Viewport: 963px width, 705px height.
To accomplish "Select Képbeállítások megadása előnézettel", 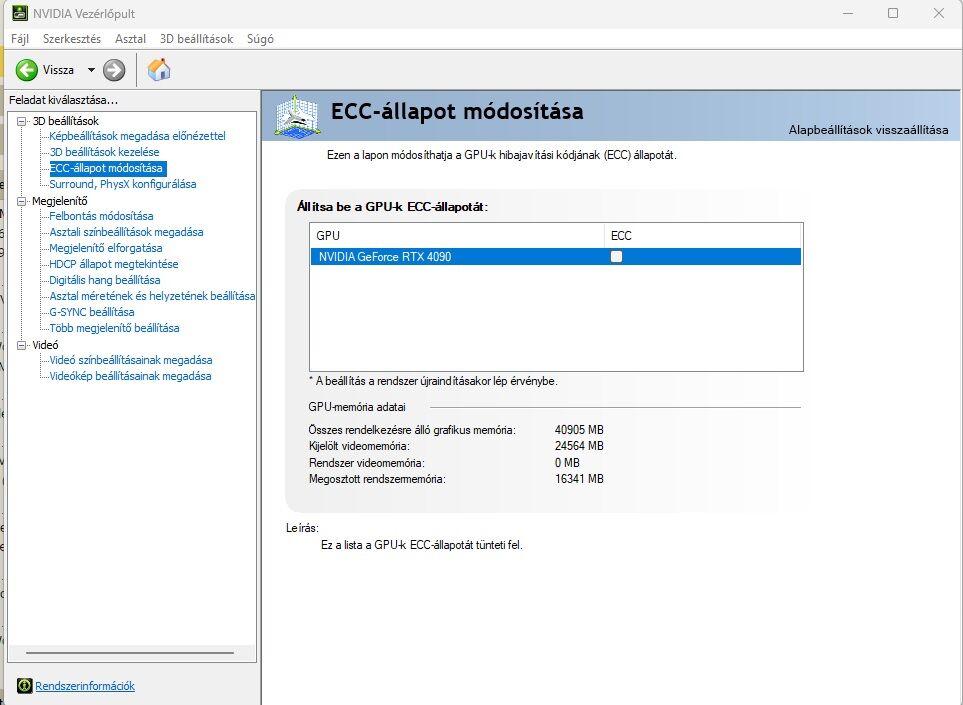I will (138, 136).
